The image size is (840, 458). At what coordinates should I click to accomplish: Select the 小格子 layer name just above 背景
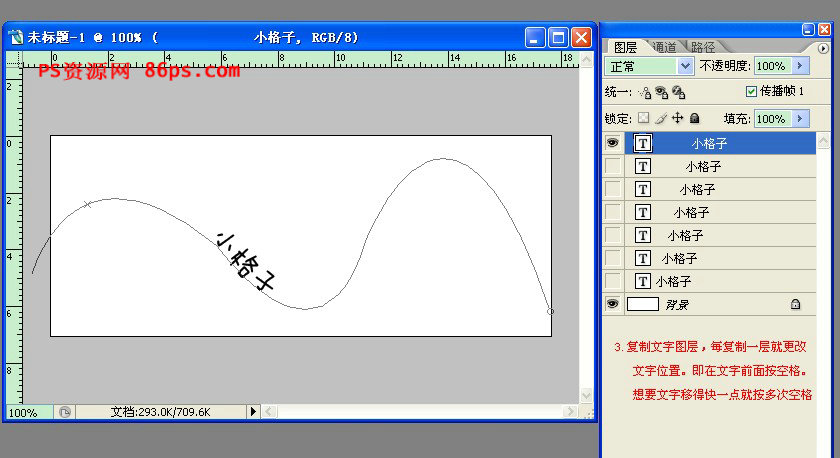pyautogui.click(x=673, y=282)
